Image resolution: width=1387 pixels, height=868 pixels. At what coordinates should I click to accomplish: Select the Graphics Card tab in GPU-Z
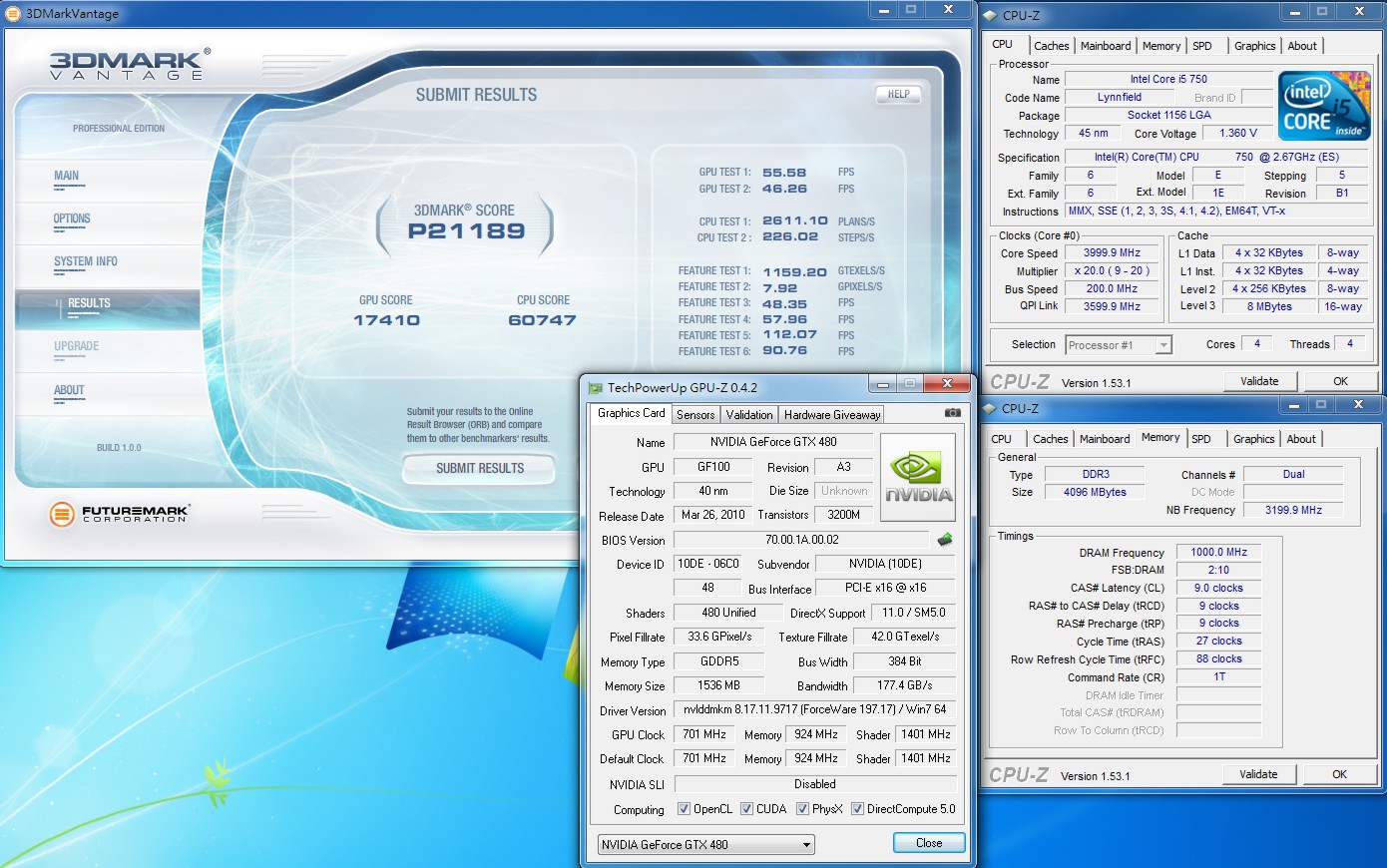pyautogui.click(x=631, y=413)
